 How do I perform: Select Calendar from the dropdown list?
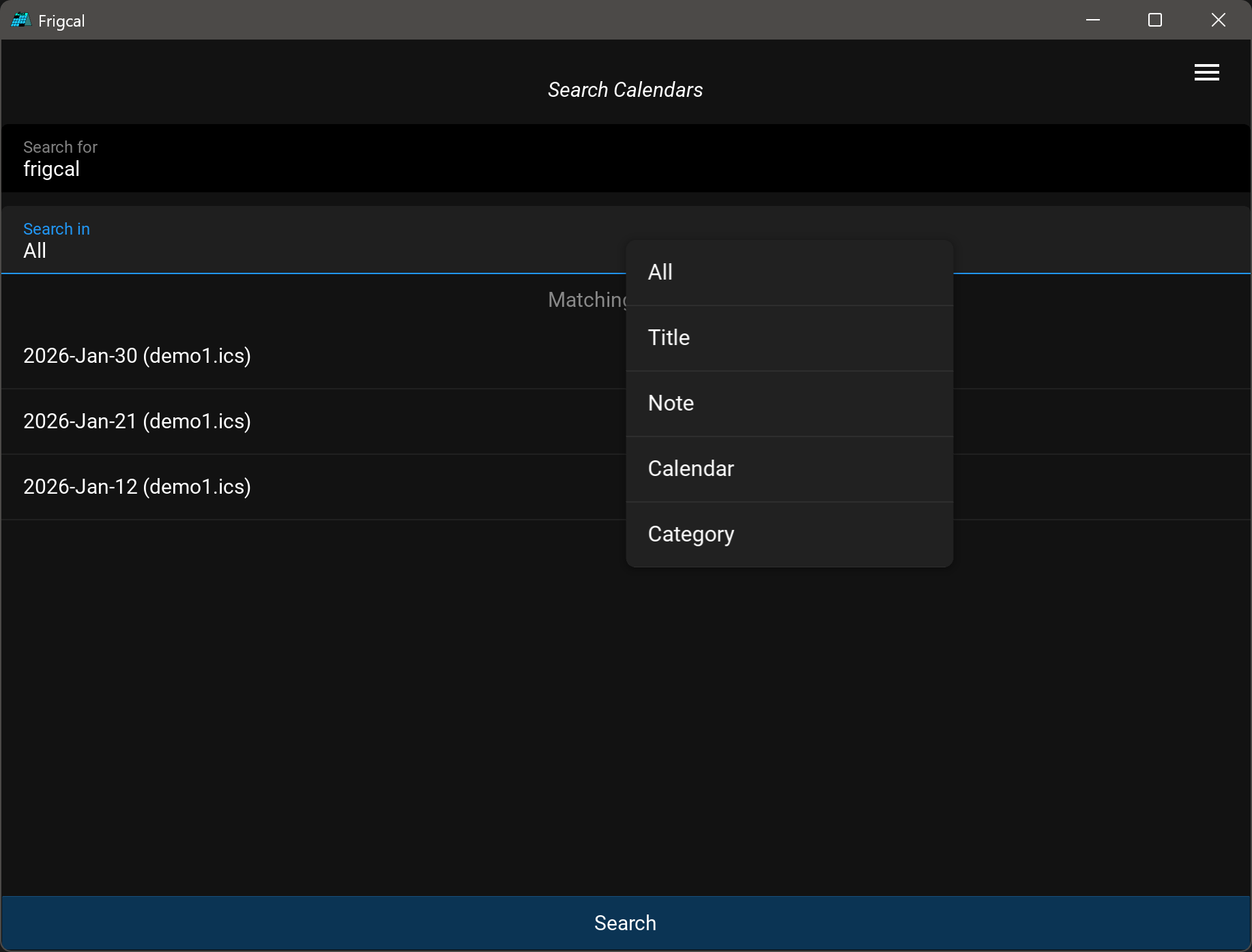tap(789, 469)
